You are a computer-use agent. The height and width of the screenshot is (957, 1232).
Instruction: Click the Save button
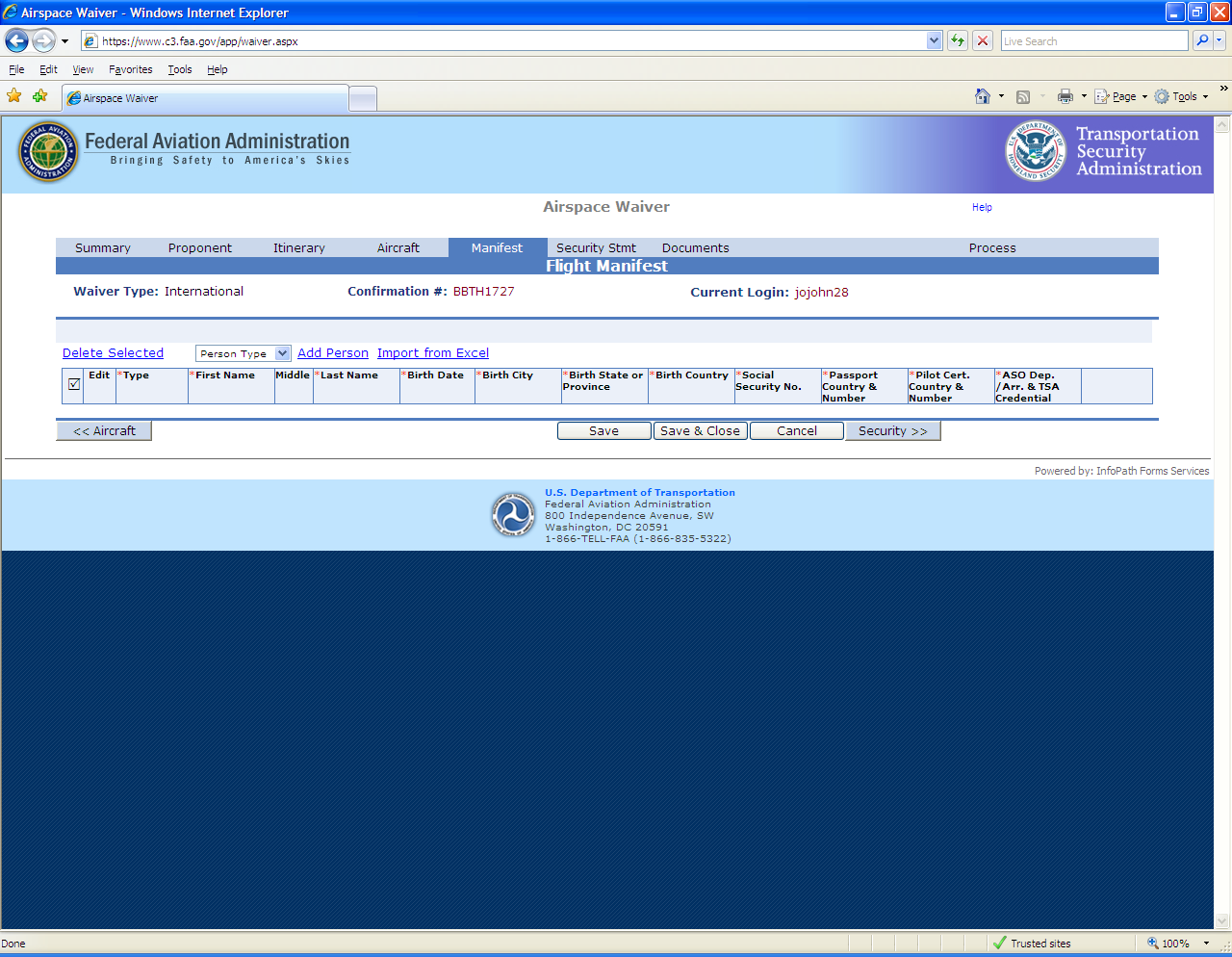tap(604, 431)
